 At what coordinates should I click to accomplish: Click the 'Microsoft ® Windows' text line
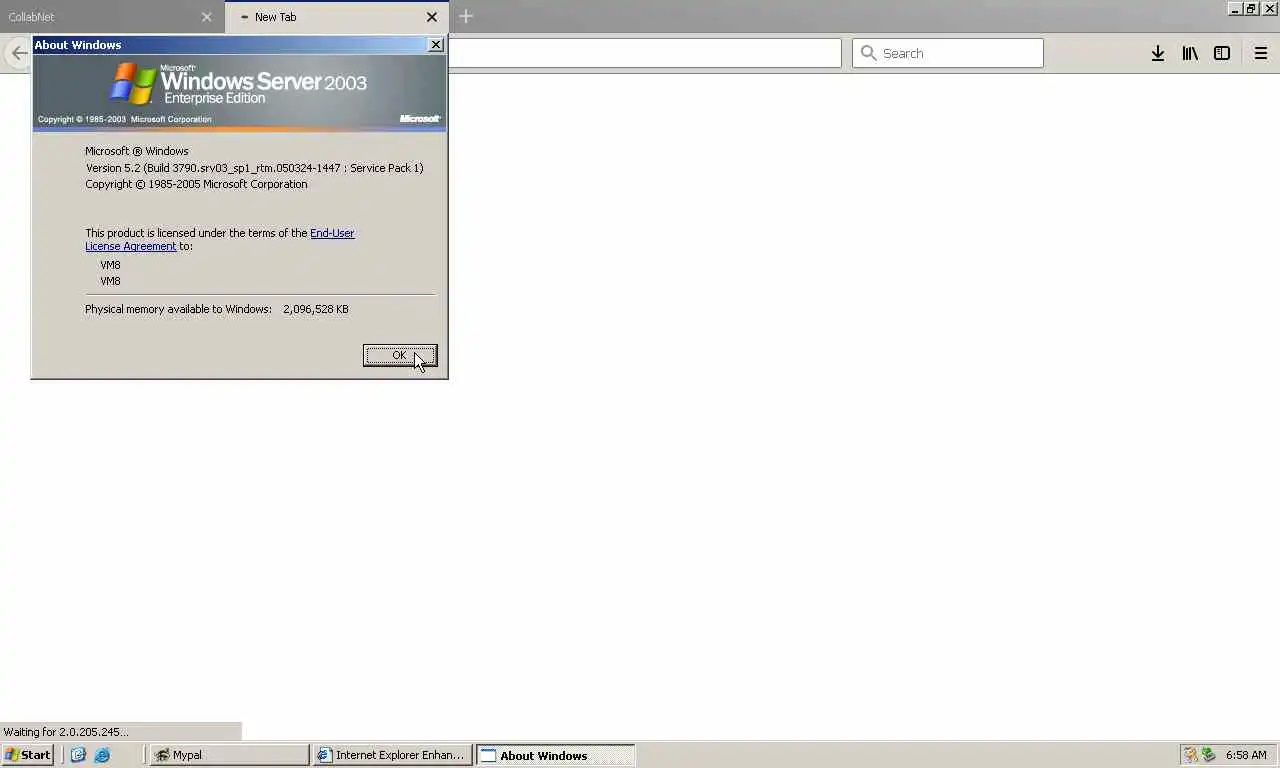137,151
